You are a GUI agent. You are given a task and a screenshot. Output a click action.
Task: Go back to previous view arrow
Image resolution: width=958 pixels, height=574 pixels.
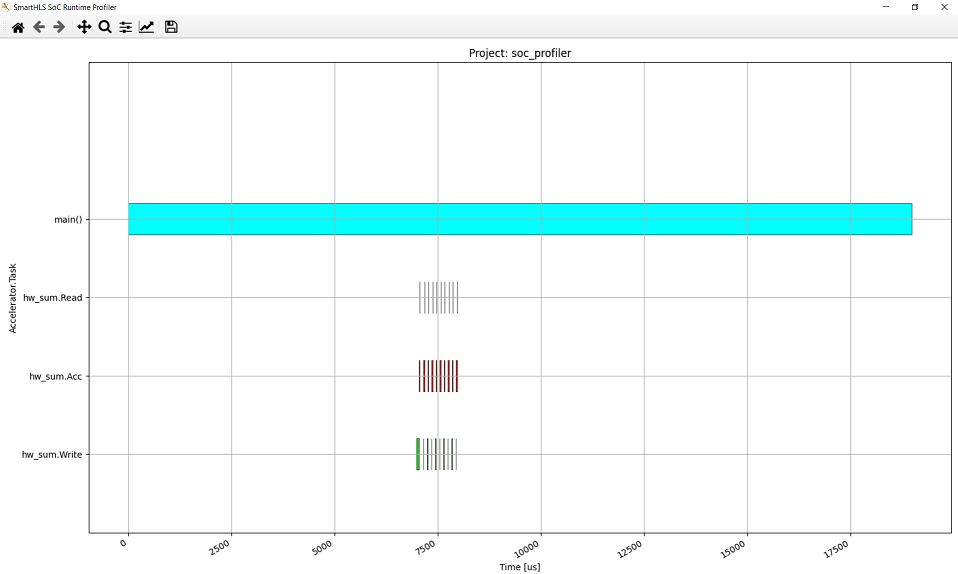(x=39, y=27)
